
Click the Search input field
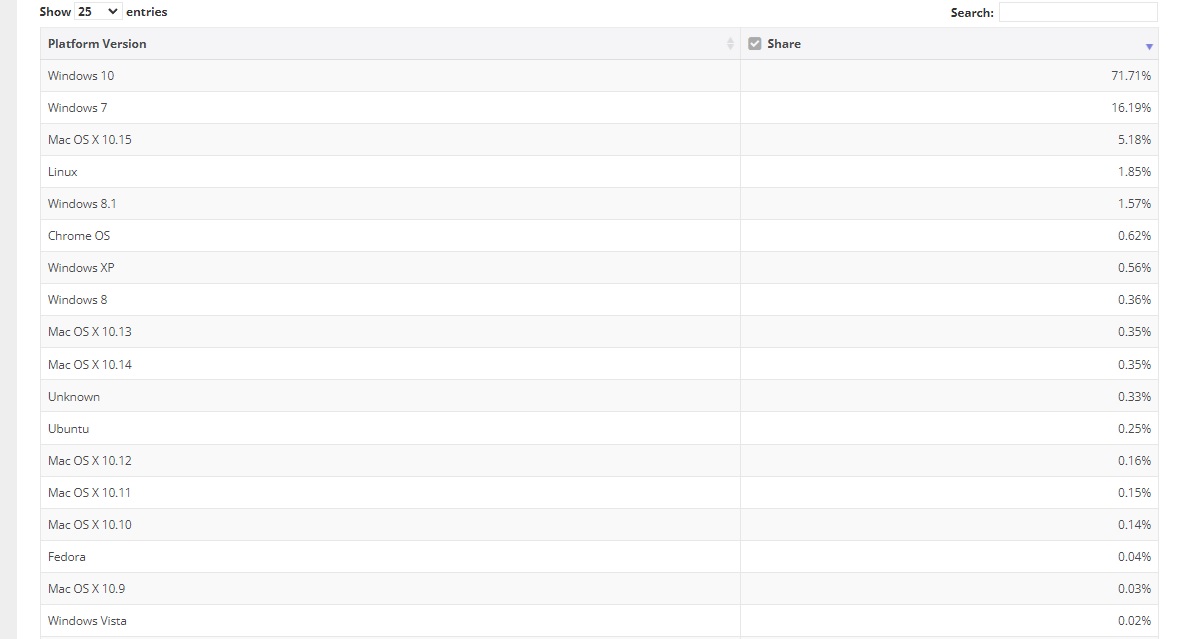coord(1078,12)
